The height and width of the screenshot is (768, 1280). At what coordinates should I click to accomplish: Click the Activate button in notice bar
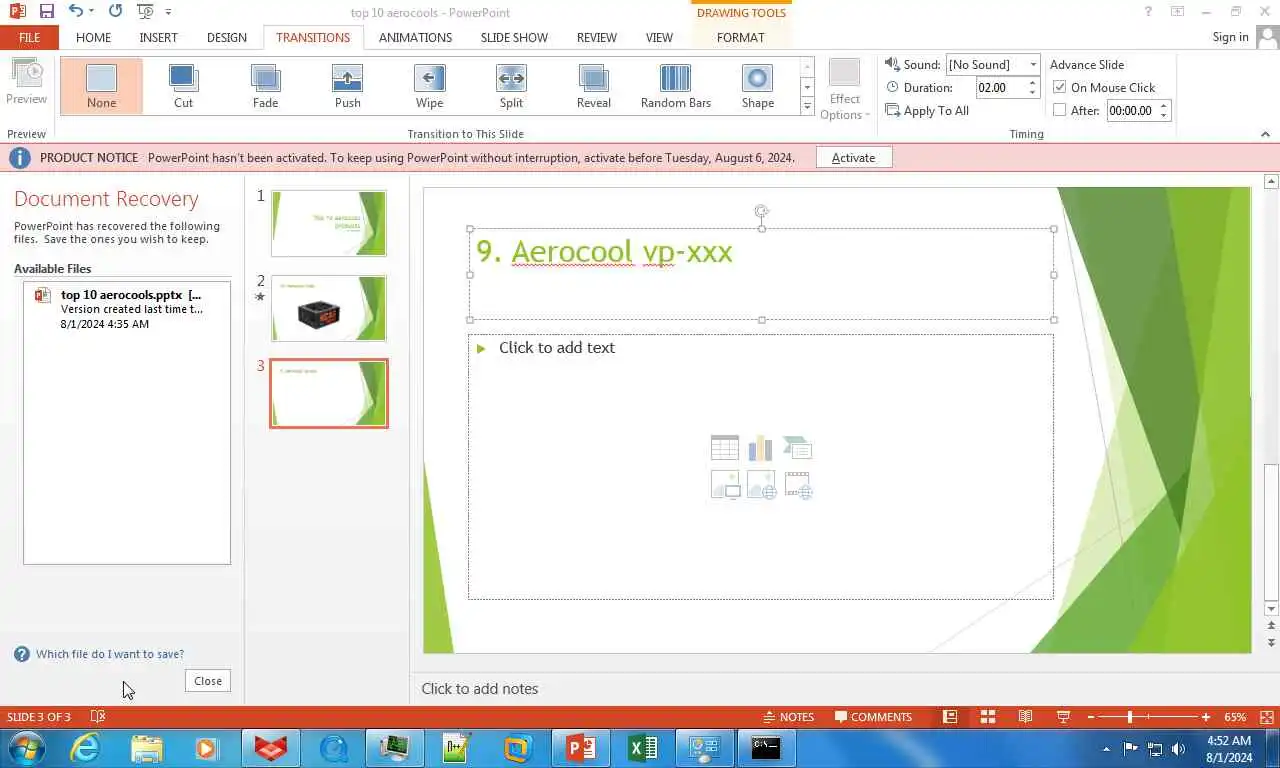point(854,158)
